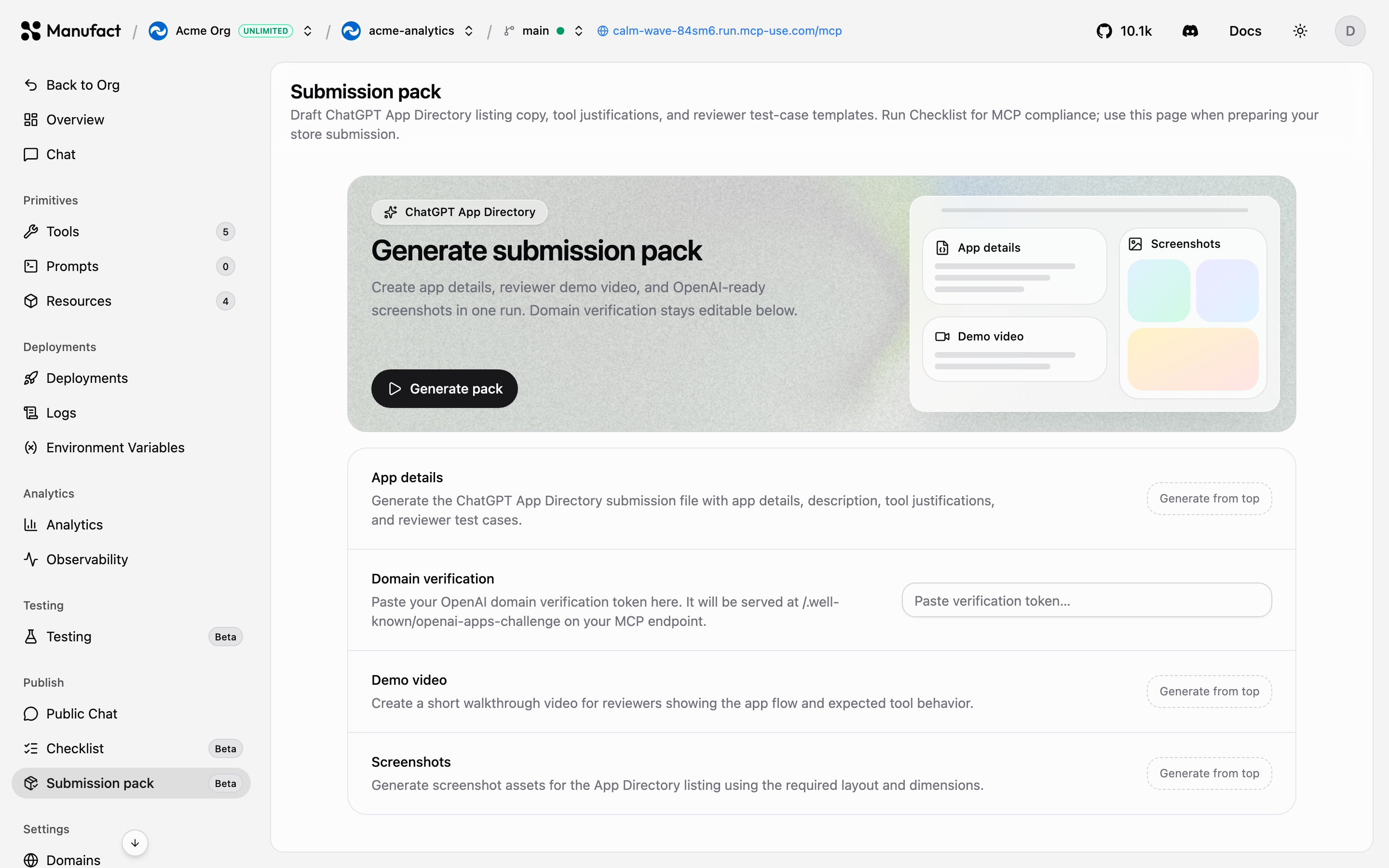Screen dimensions: 1389x868
Task: Click the Resources count badge 4
Action: tap(226, 301)
